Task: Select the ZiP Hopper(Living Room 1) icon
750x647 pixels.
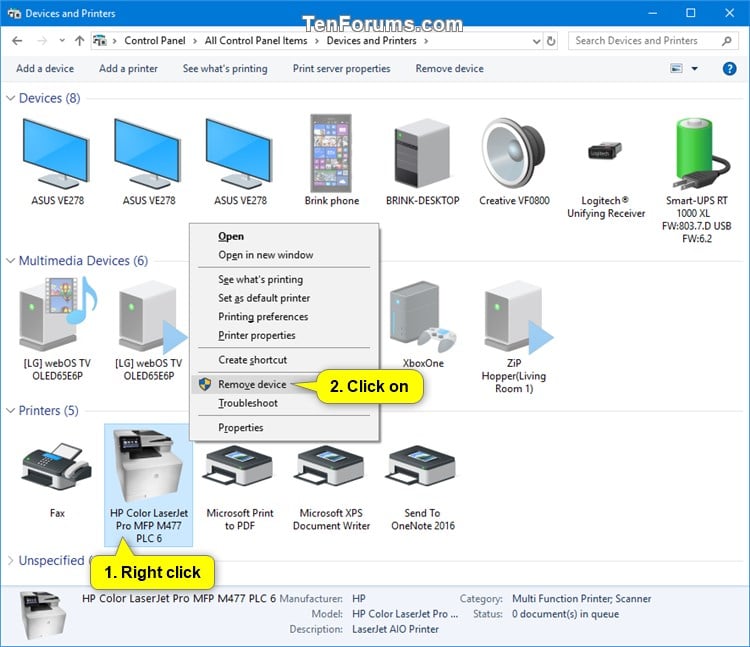Action: click(x=517, y=316)
